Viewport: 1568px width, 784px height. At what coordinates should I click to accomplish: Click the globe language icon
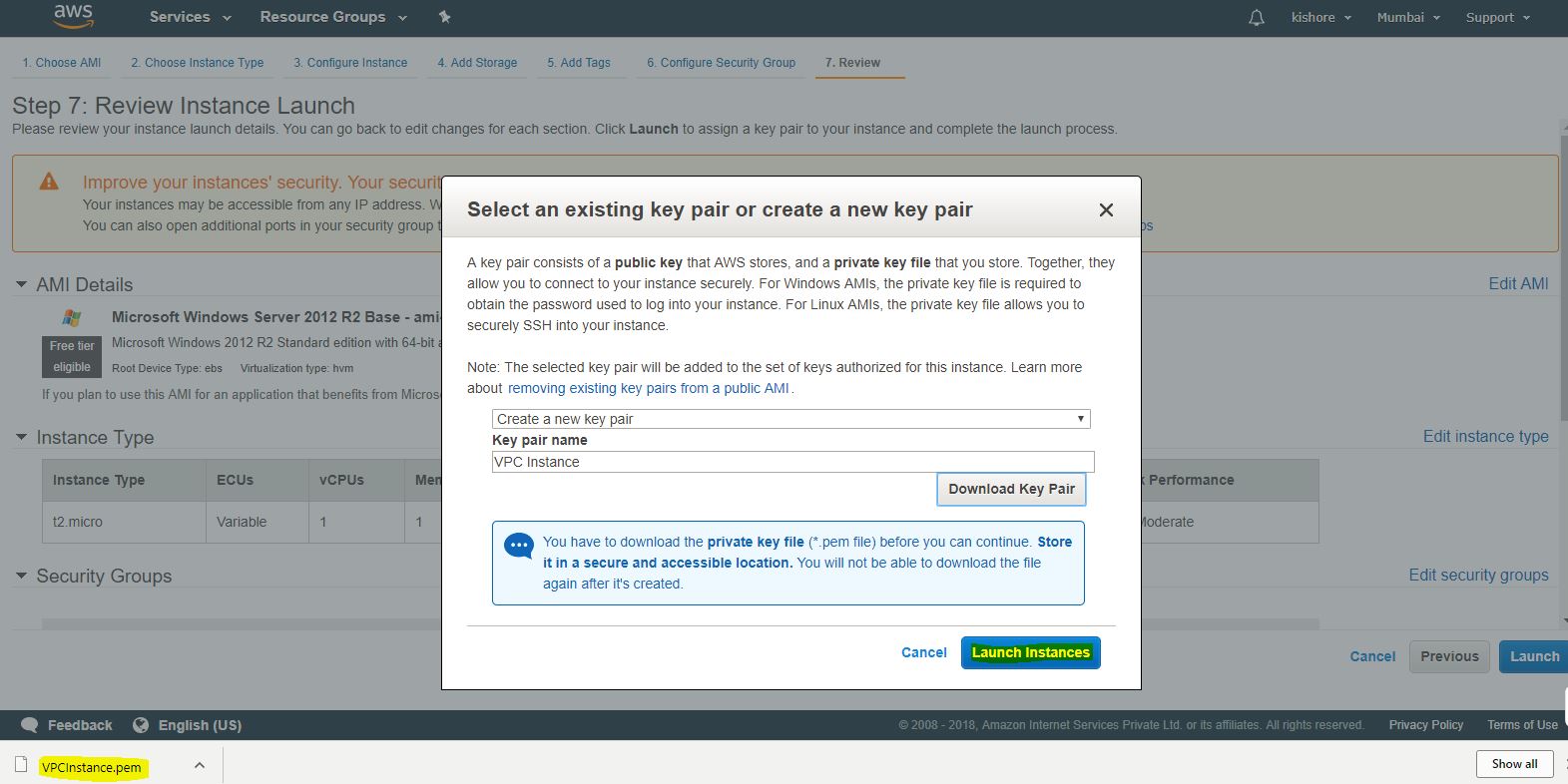click(141, 725)
